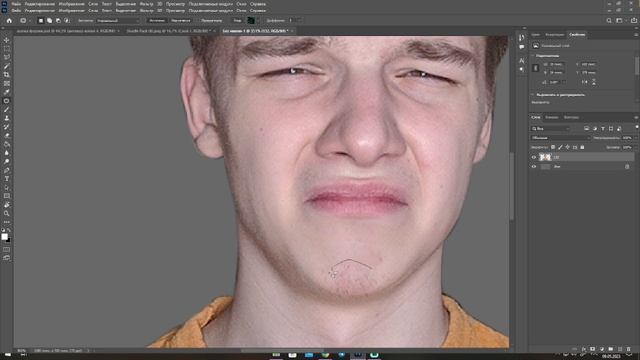This screenshot has height=360, width=640.
Task: Open the layer blend mode Обычные dropdown
Action: coord(560,138)
